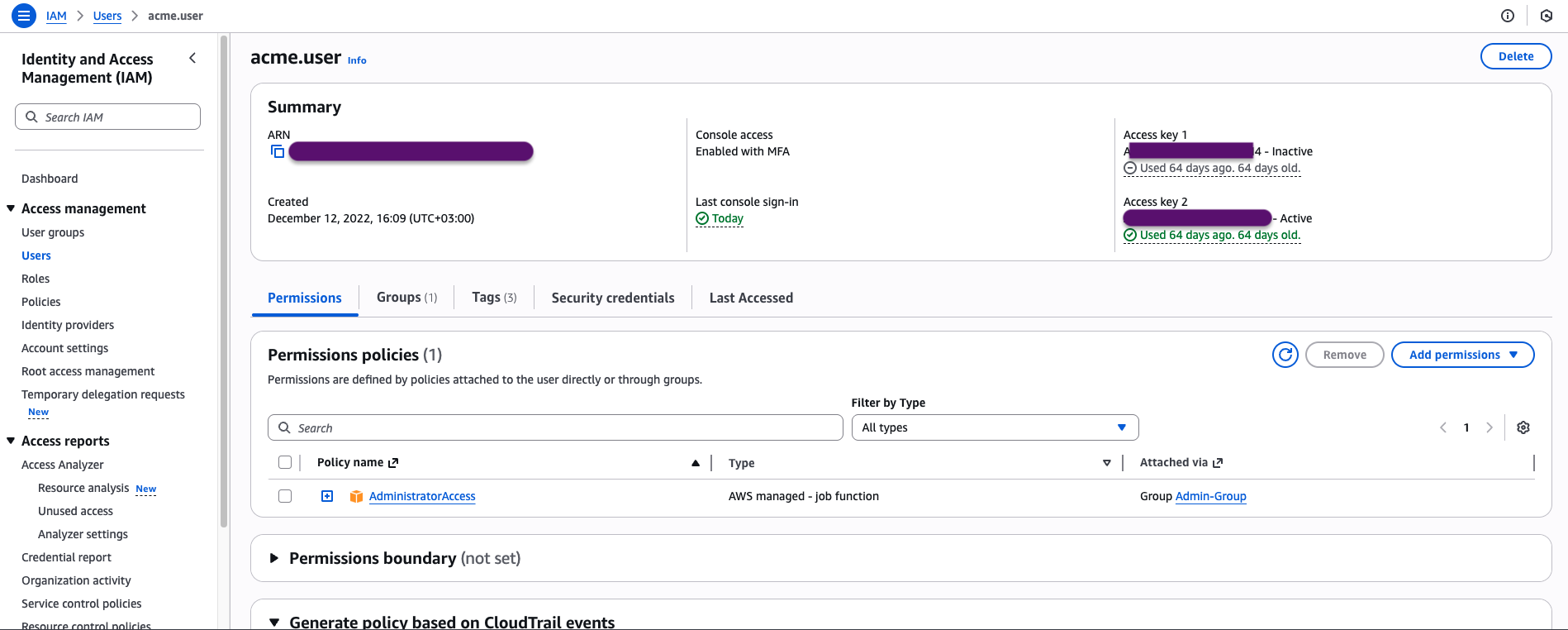Open table preferences gear icon
1568x630 pixels.
(1523, 427)
